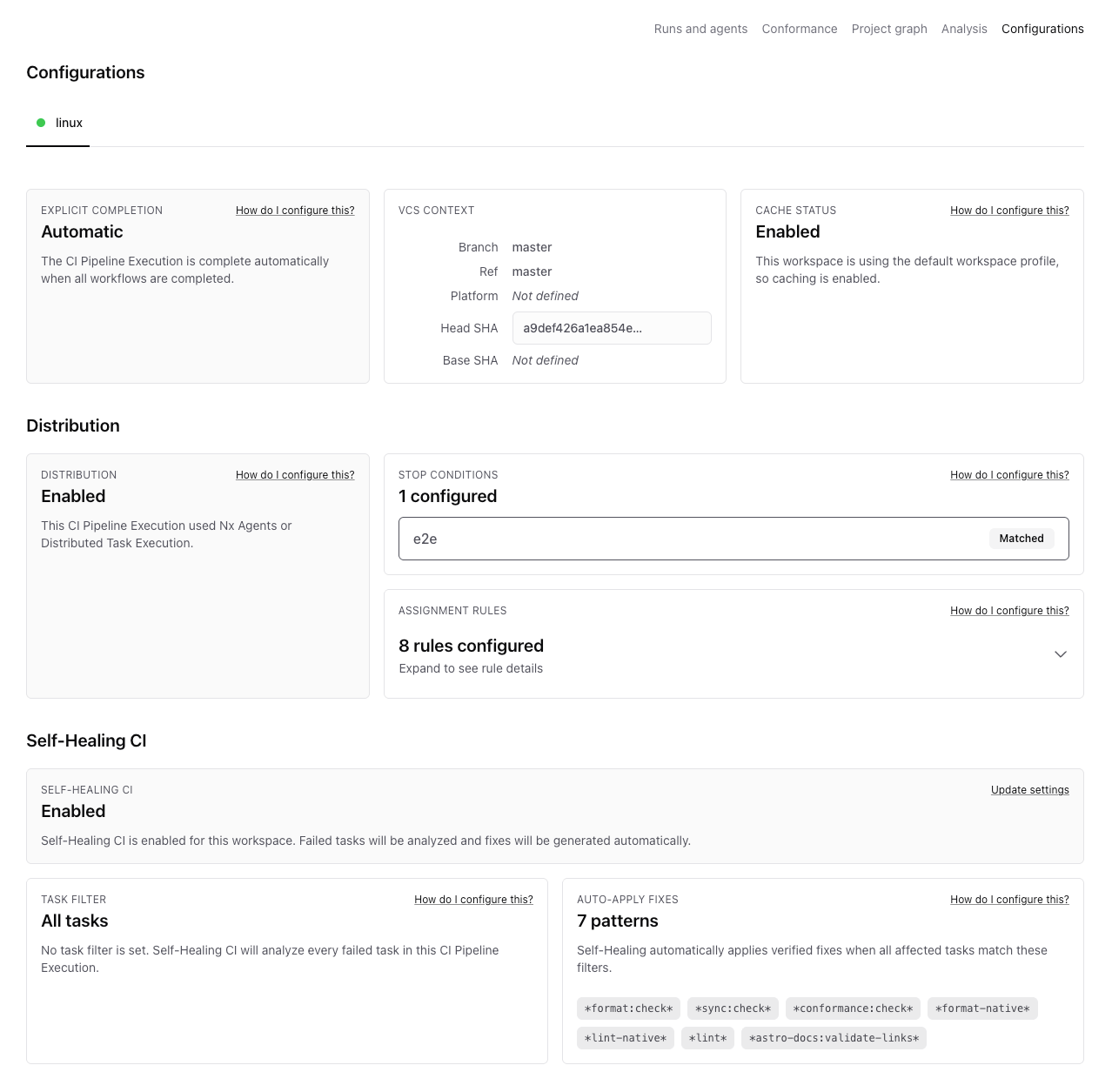The width and height of the screenshot is (1112, 1092).
Task: Open the Project graph view
Action: point(888,29)
